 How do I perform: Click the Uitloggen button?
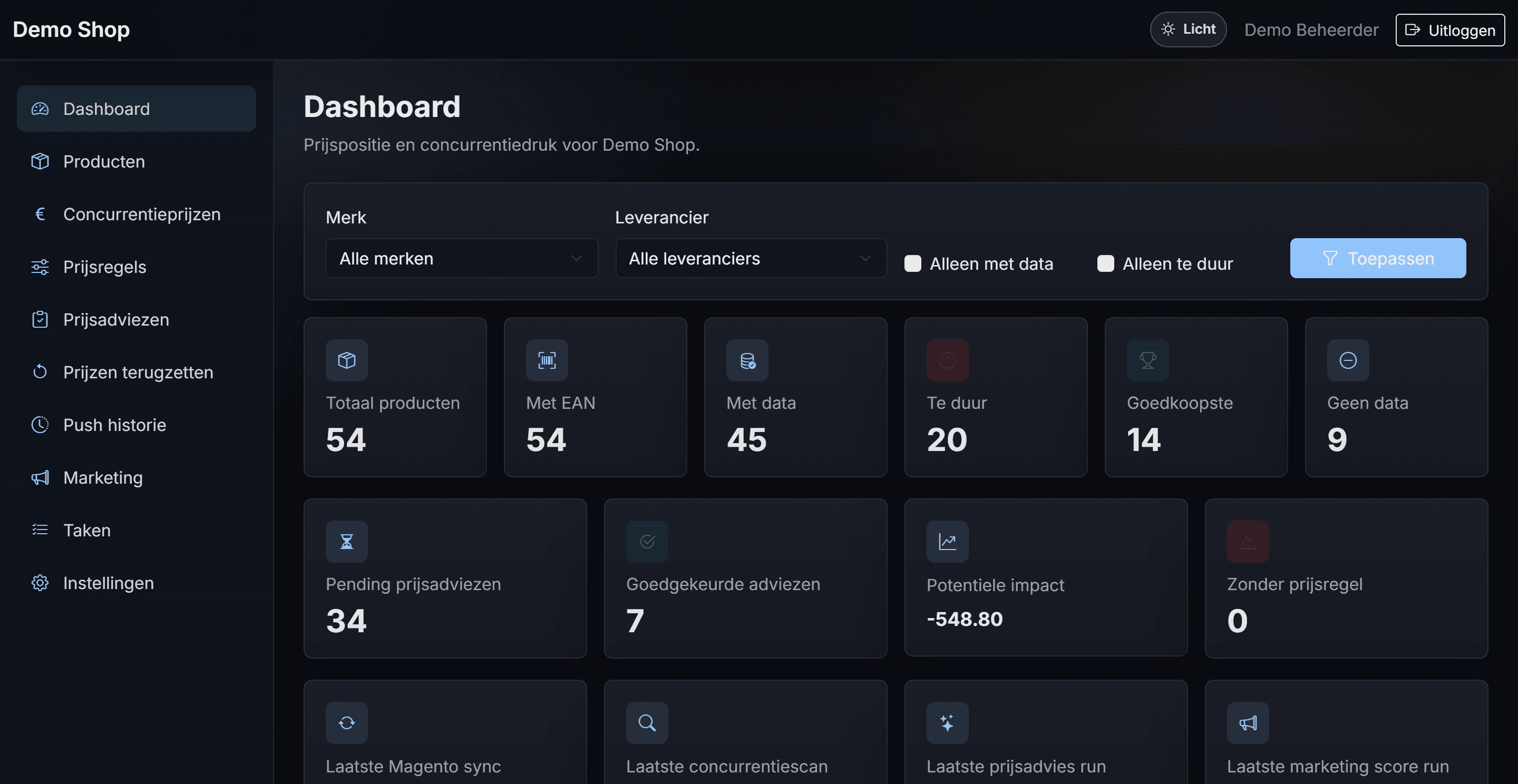tap(1450, 30)
